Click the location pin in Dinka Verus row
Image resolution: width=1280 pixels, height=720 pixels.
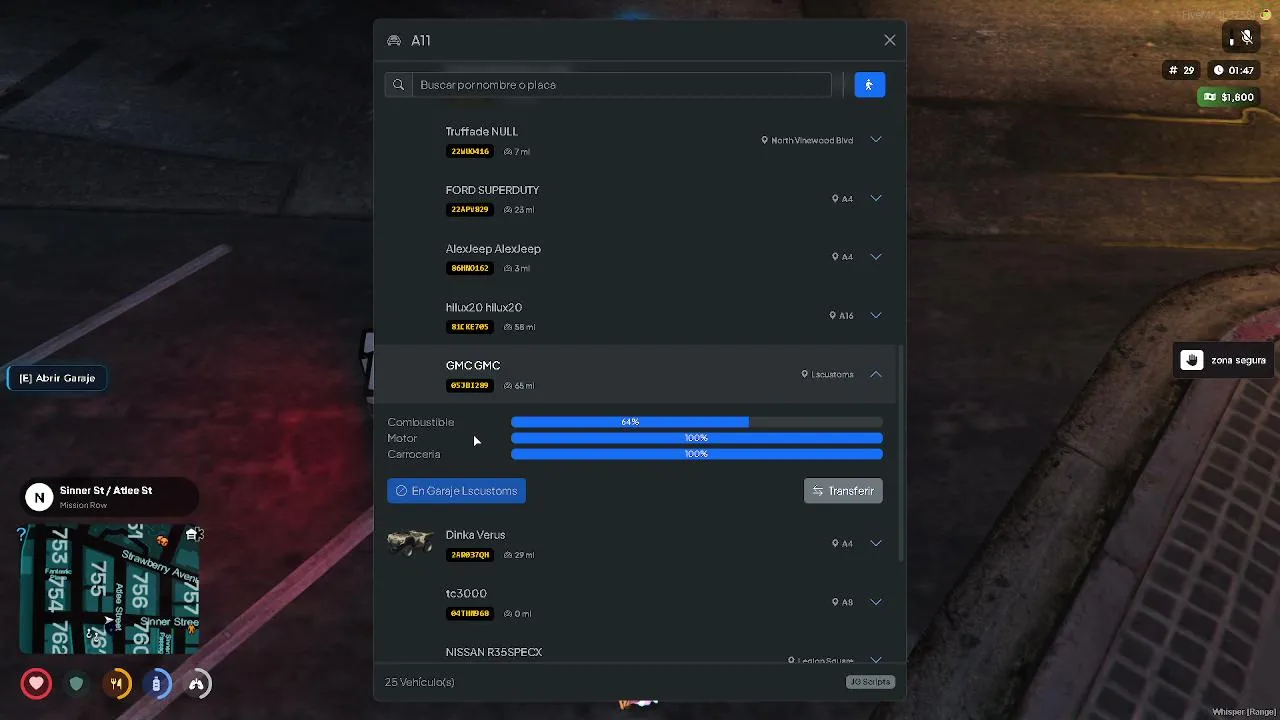click(835, 543)
